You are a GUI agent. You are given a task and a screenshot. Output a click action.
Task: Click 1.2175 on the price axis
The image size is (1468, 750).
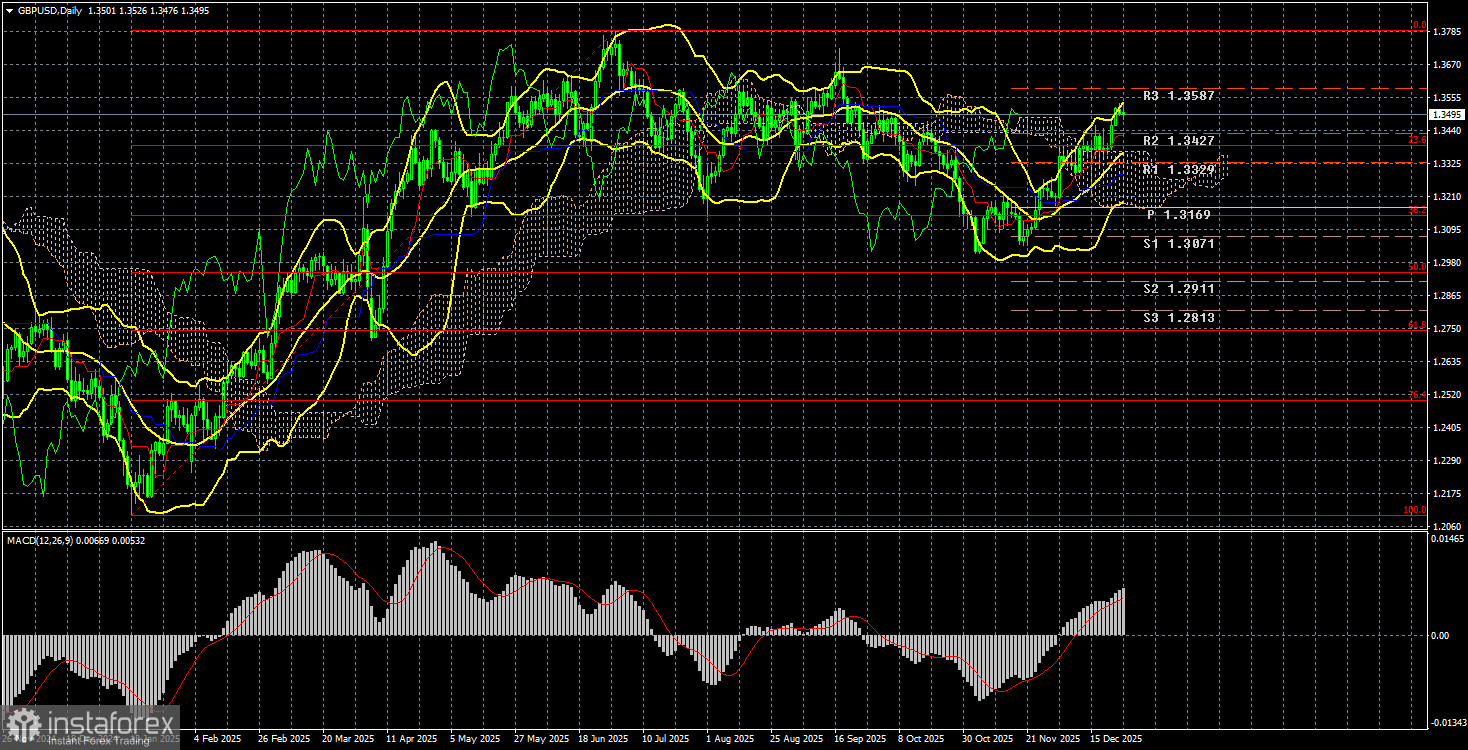[x=1448, y=494]
